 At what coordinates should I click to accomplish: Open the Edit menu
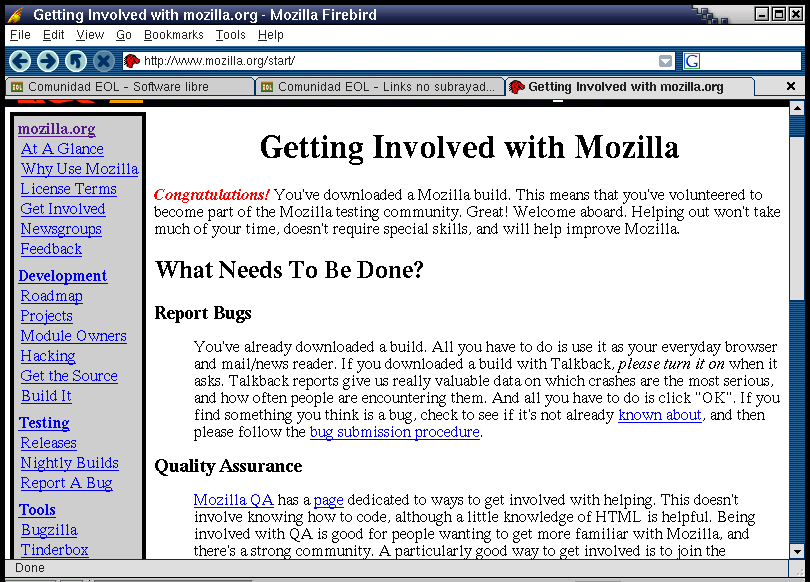[53, 35]
